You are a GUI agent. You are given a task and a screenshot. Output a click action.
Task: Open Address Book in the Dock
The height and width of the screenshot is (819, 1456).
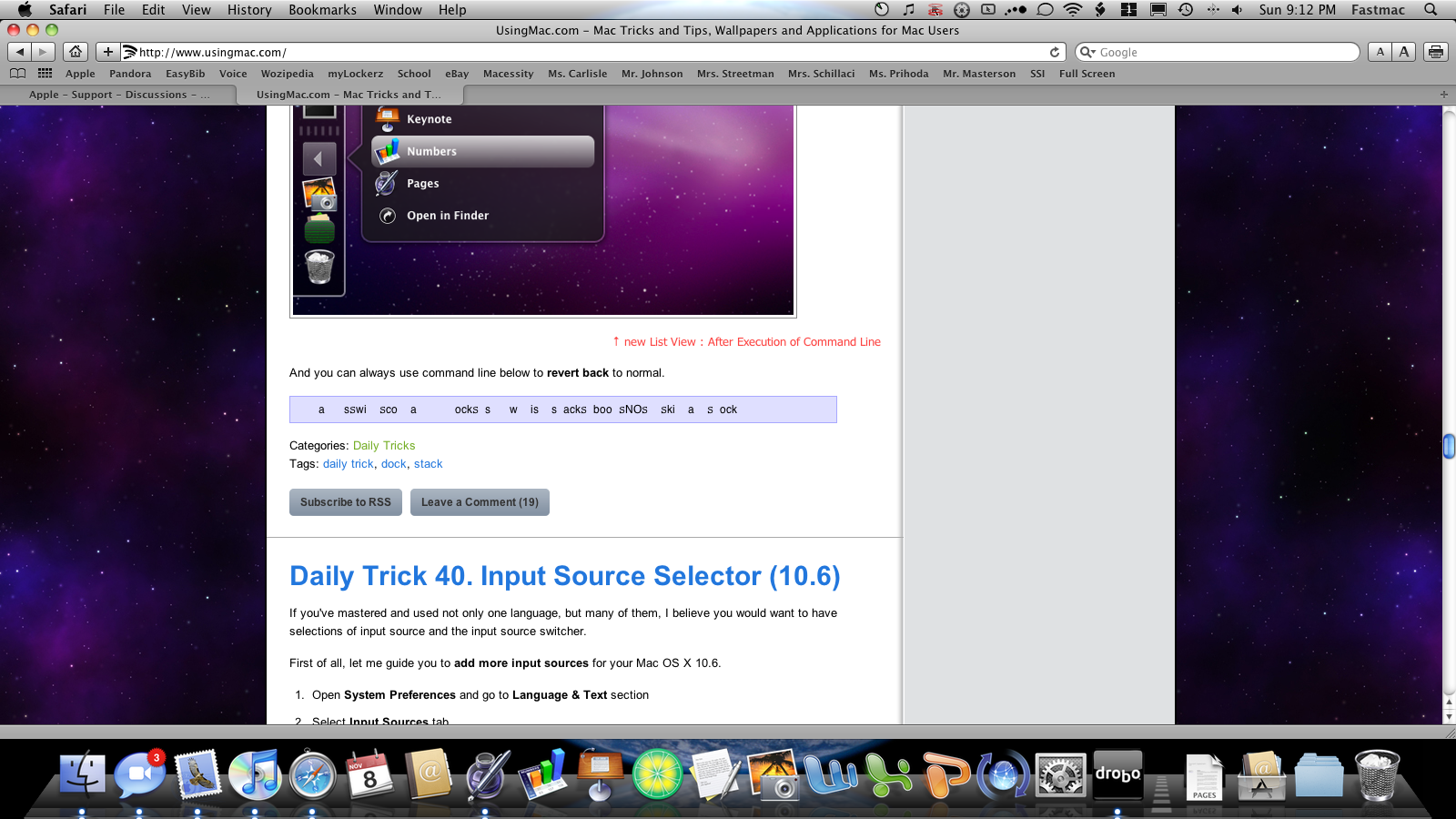coord(427,775)
